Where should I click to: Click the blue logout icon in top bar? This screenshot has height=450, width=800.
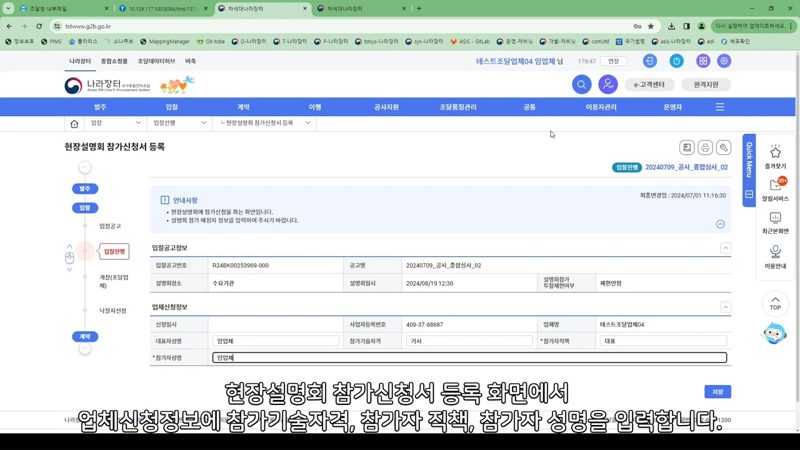[x=649, y=61]
